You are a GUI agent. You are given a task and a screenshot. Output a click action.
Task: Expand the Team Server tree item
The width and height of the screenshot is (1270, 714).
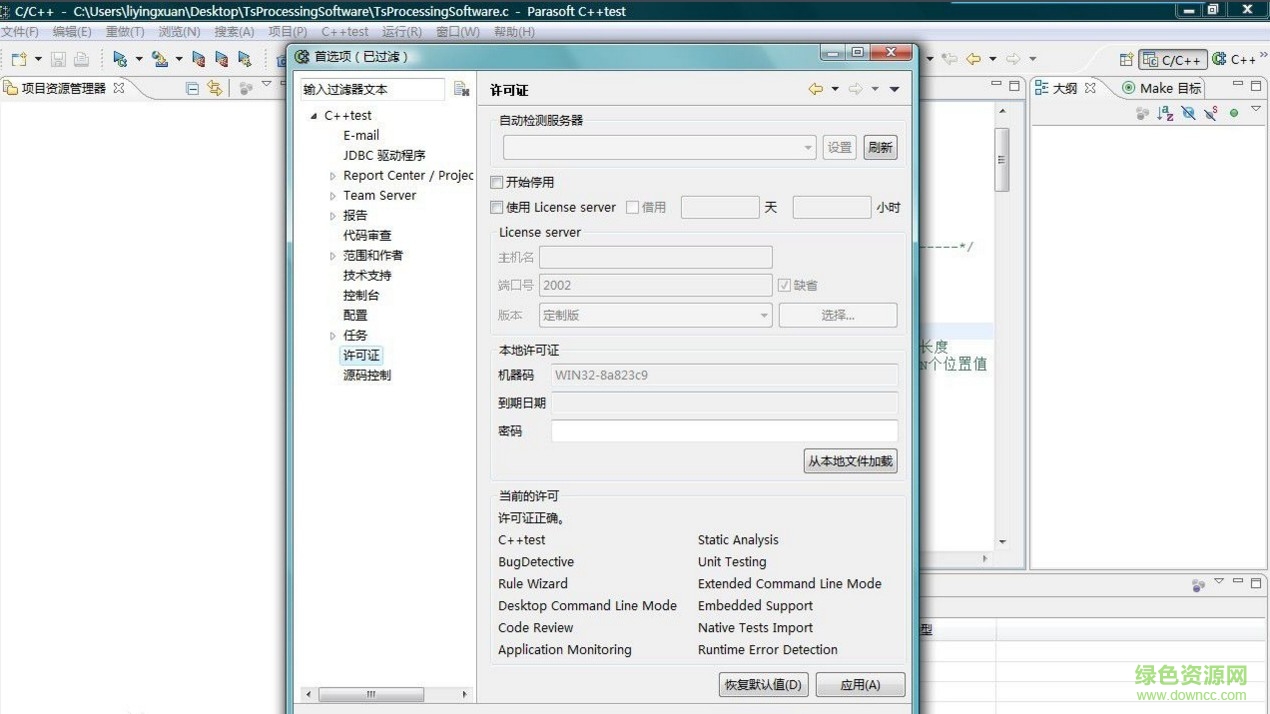(333, 195)
